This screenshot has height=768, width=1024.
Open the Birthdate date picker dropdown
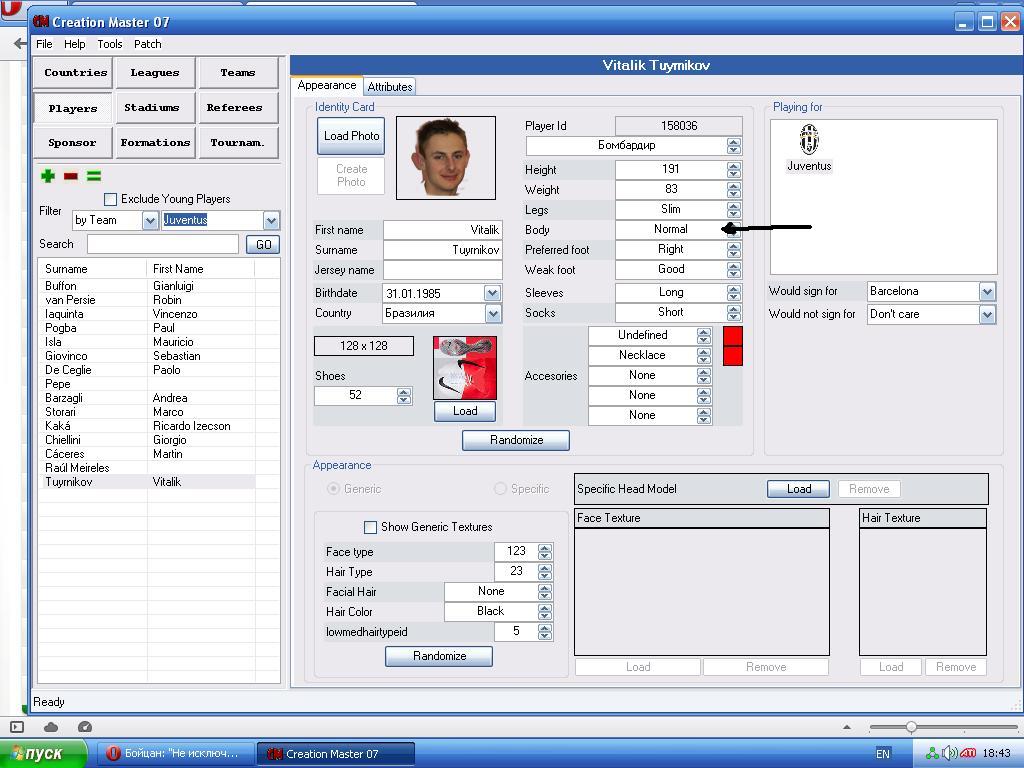(492, 293)
